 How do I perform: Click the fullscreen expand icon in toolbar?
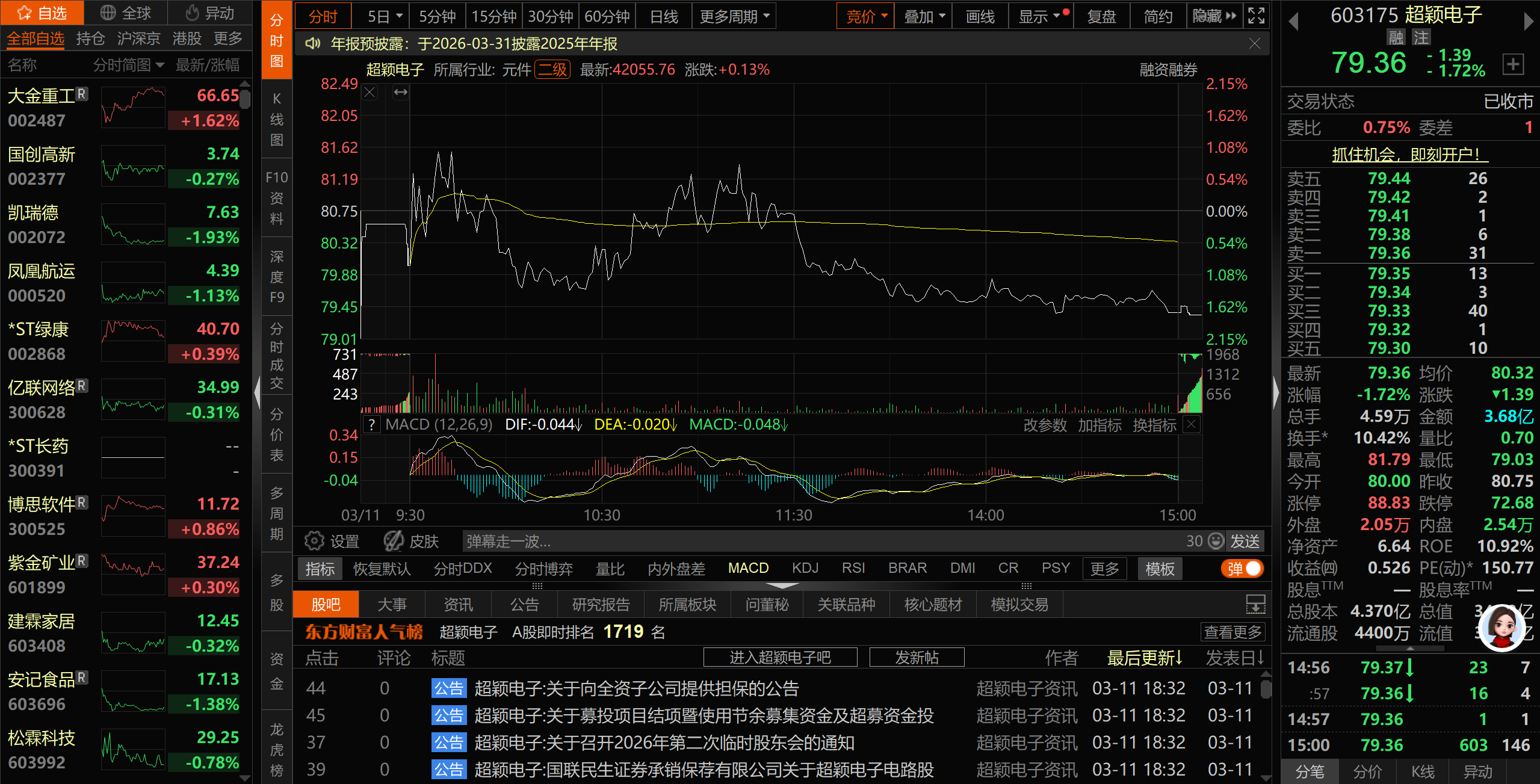pos(1256,16)
